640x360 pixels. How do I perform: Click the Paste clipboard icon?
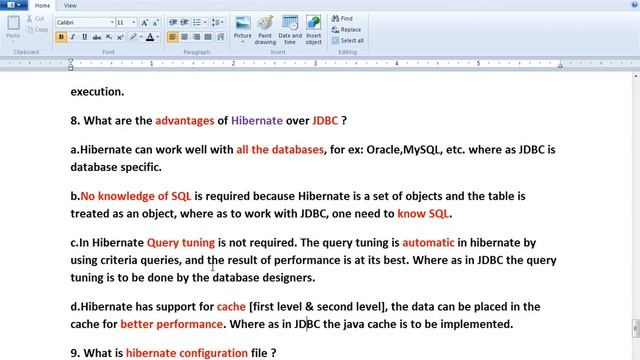point(13,23)
